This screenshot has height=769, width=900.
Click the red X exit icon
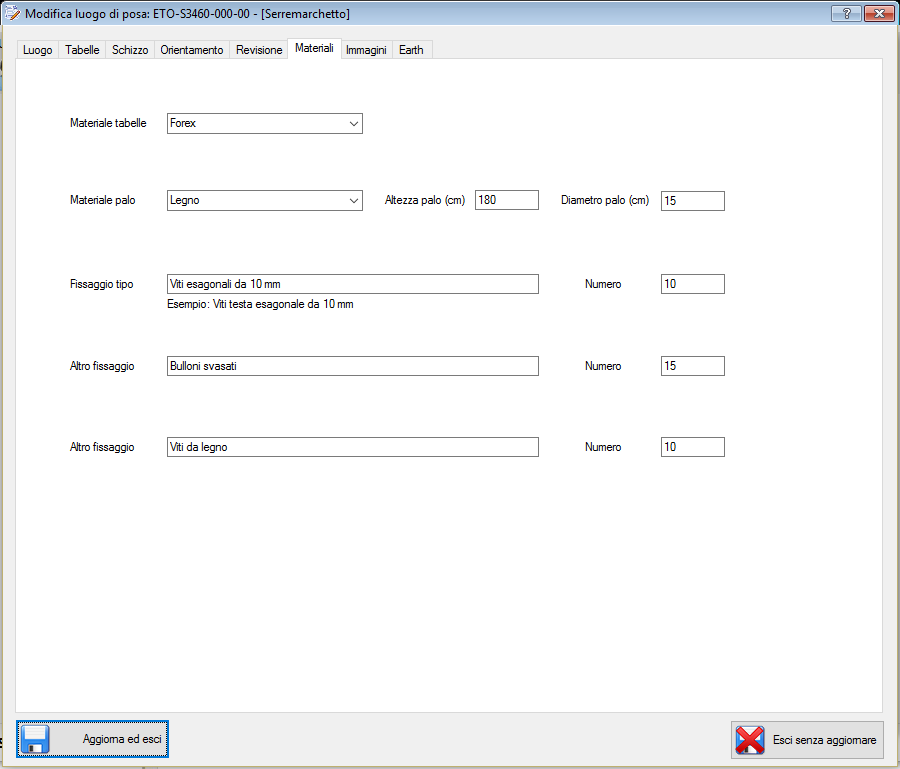coord(750,740)
